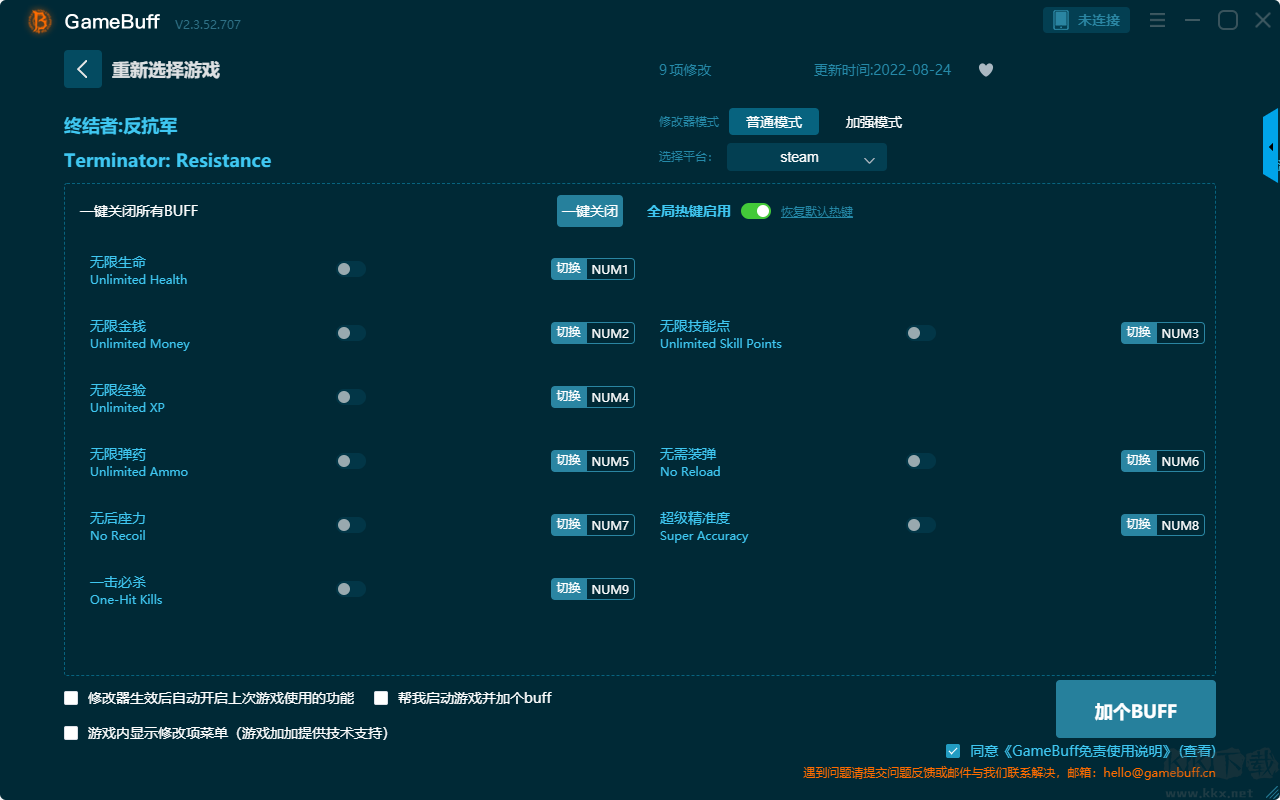Click the 切换 NUM5 hotkey button
Viewport: 1280px width, 800px height.
tap(593, 461)
